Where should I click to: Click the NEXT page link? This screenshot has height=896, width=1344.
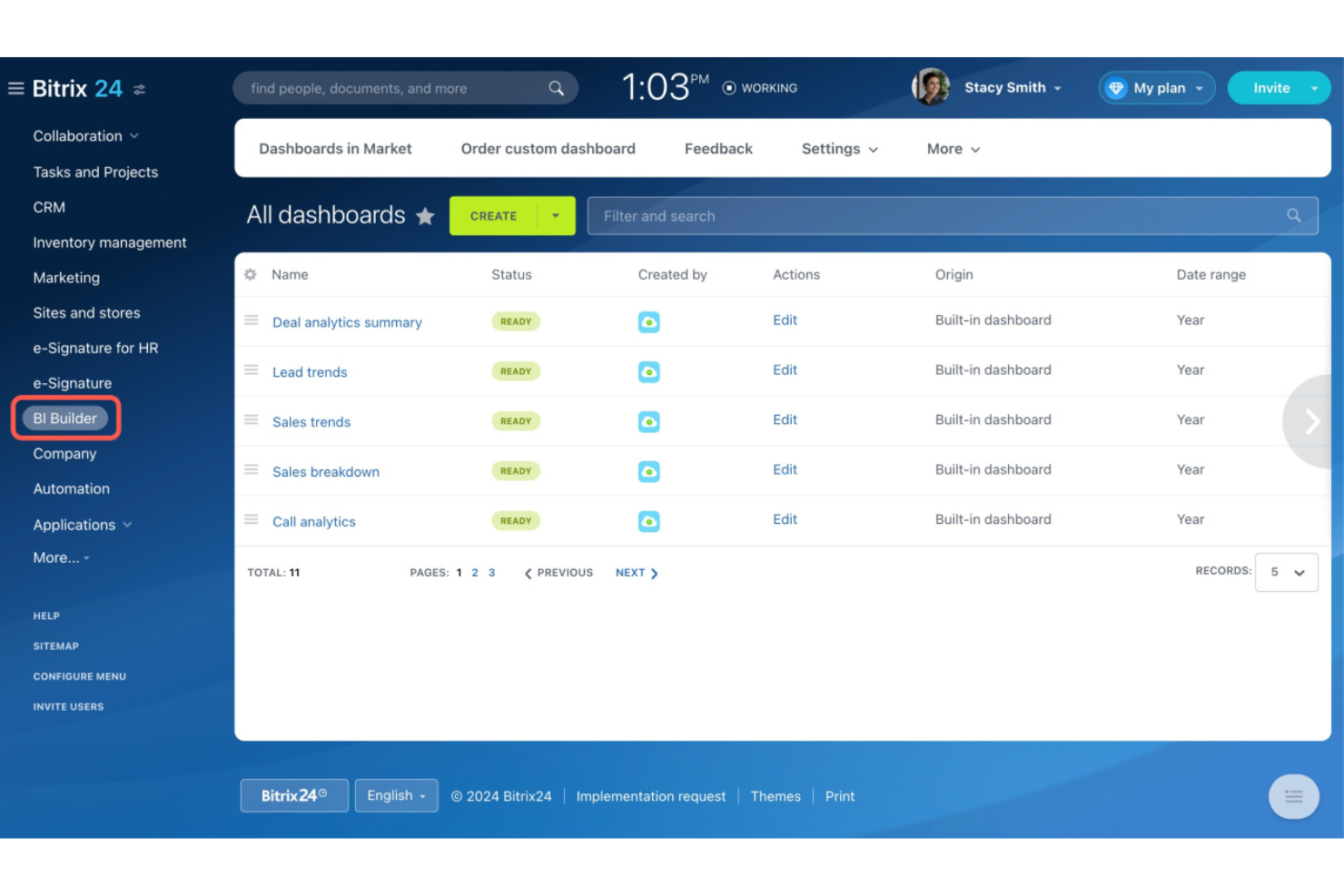coord(637,573)
